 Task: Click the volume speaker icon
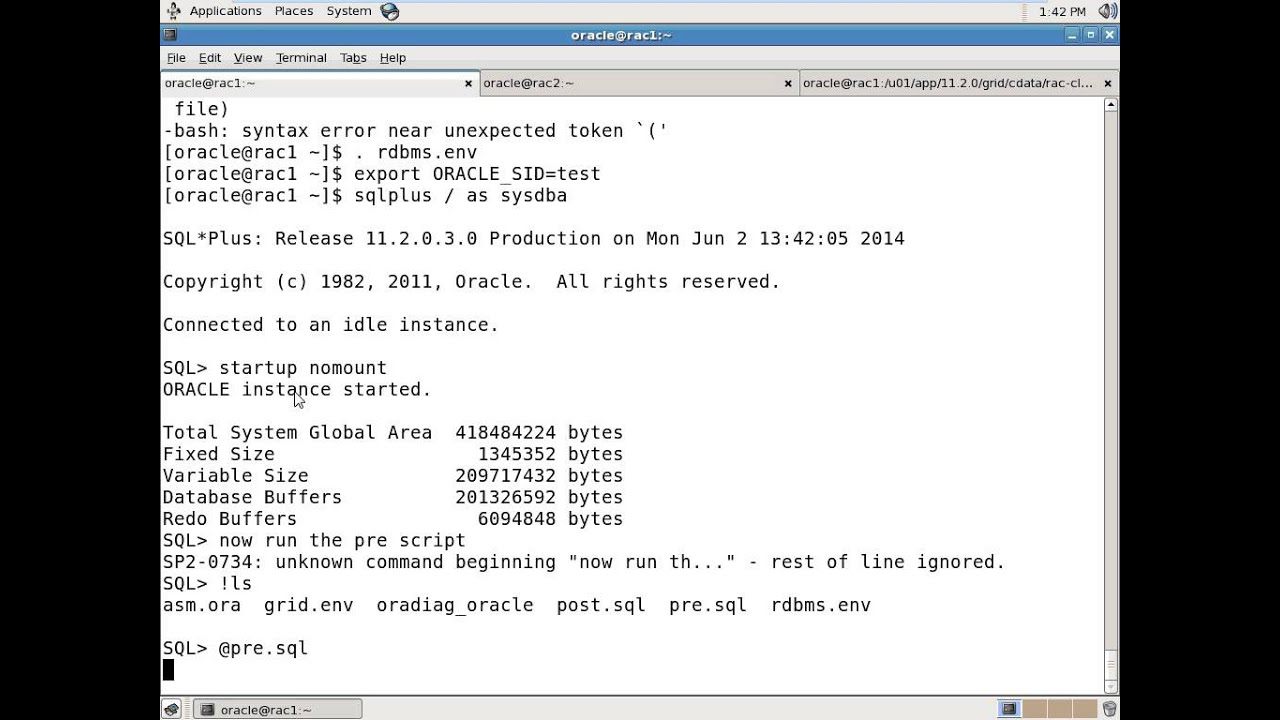point(1107,11)
